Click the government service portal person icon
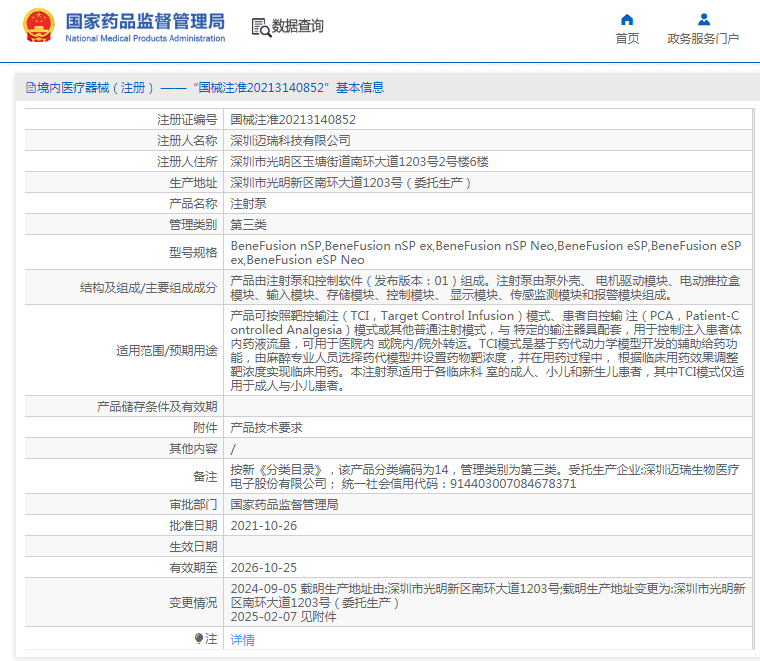This screenshot has width=760, height=661. pos(703,19)
